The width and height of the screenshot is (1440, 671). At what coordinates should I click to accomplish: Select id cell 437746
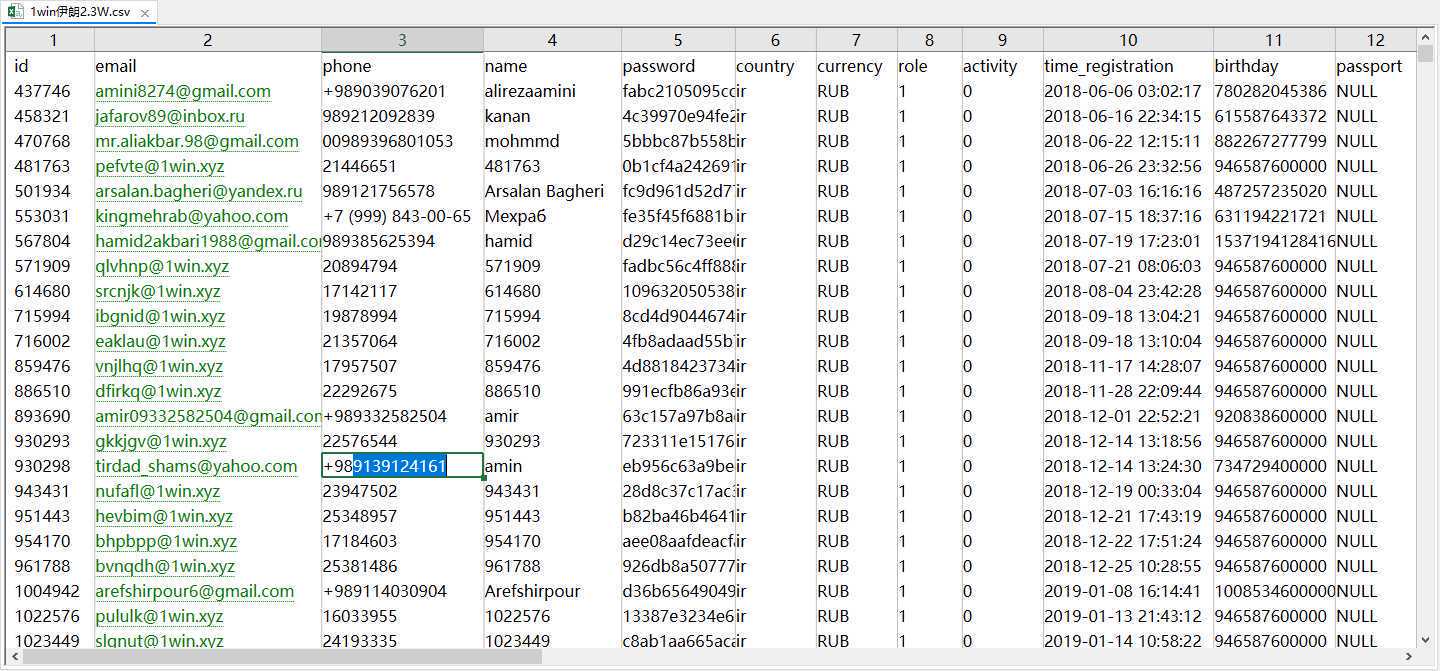[x=52, y=91]
